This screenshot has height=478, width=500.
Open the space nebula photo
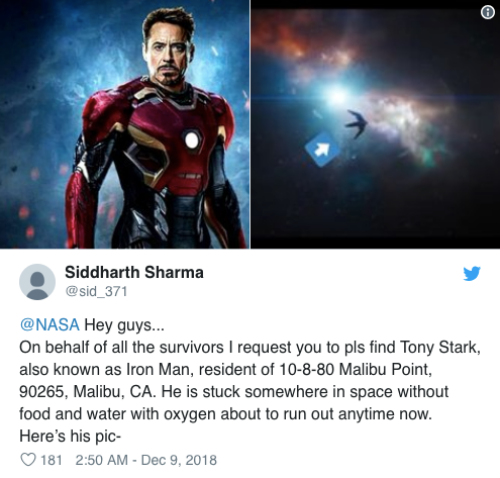tap(375, 124)
